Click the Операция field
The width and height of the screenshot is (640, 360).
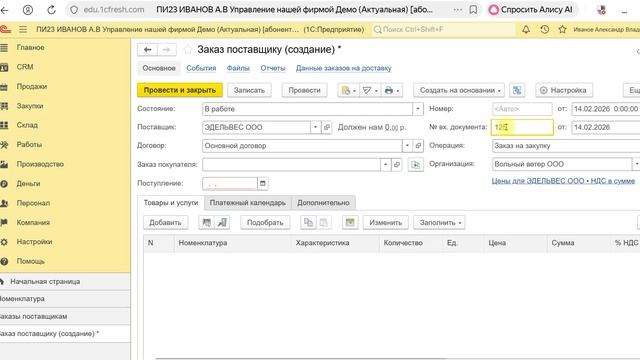(x=566, y=146)
